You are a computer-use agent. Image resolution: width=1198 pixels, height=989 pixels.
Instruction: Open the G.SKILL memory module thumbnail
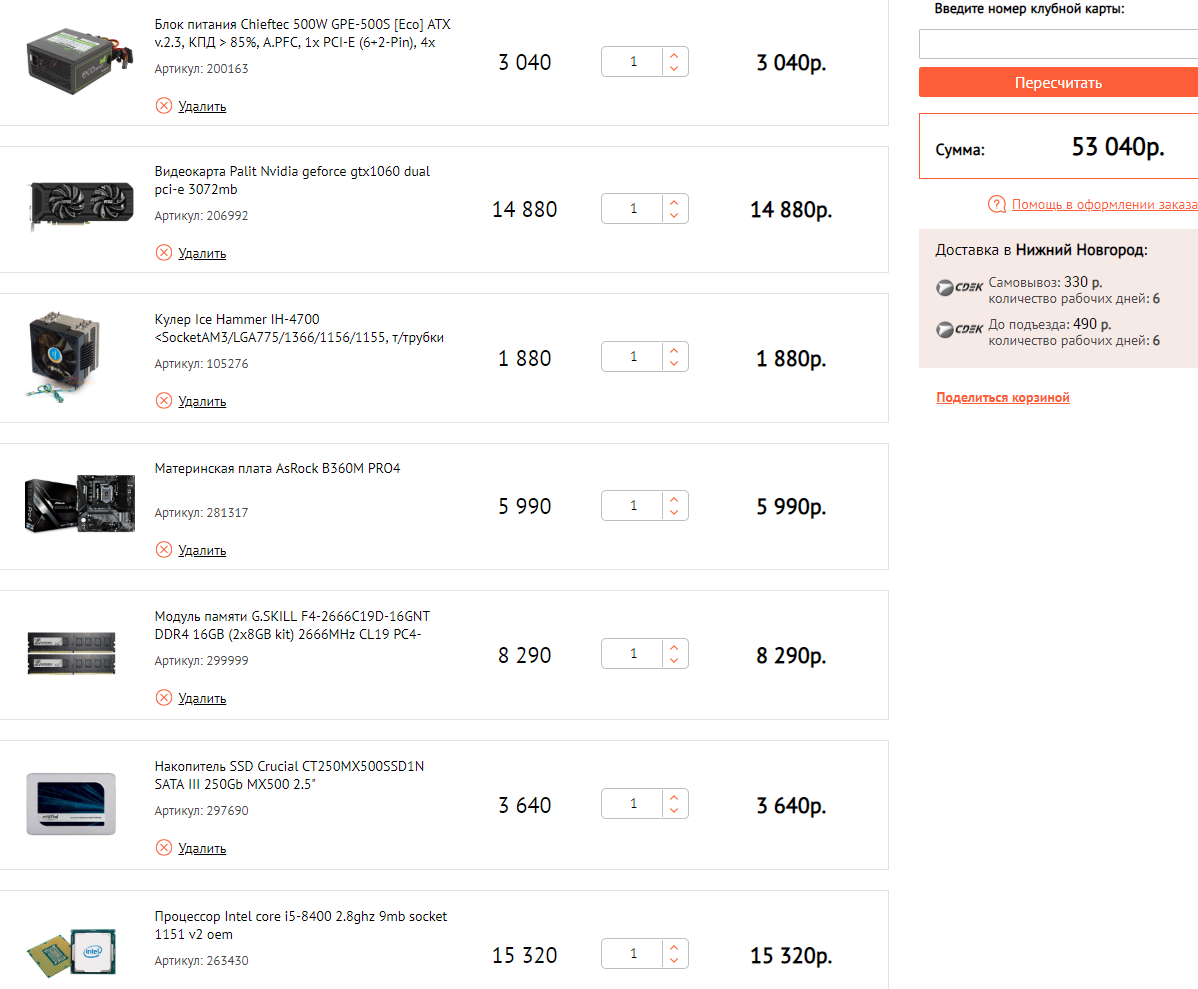(71, 653)
